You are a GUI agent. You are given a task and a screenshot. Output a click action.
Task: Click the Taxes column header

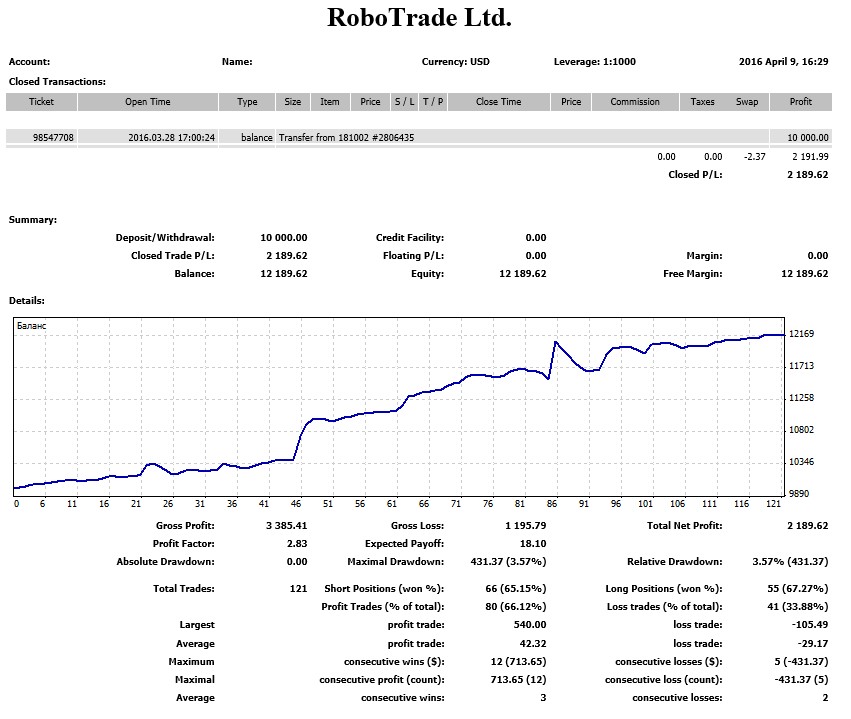(702, 102)
